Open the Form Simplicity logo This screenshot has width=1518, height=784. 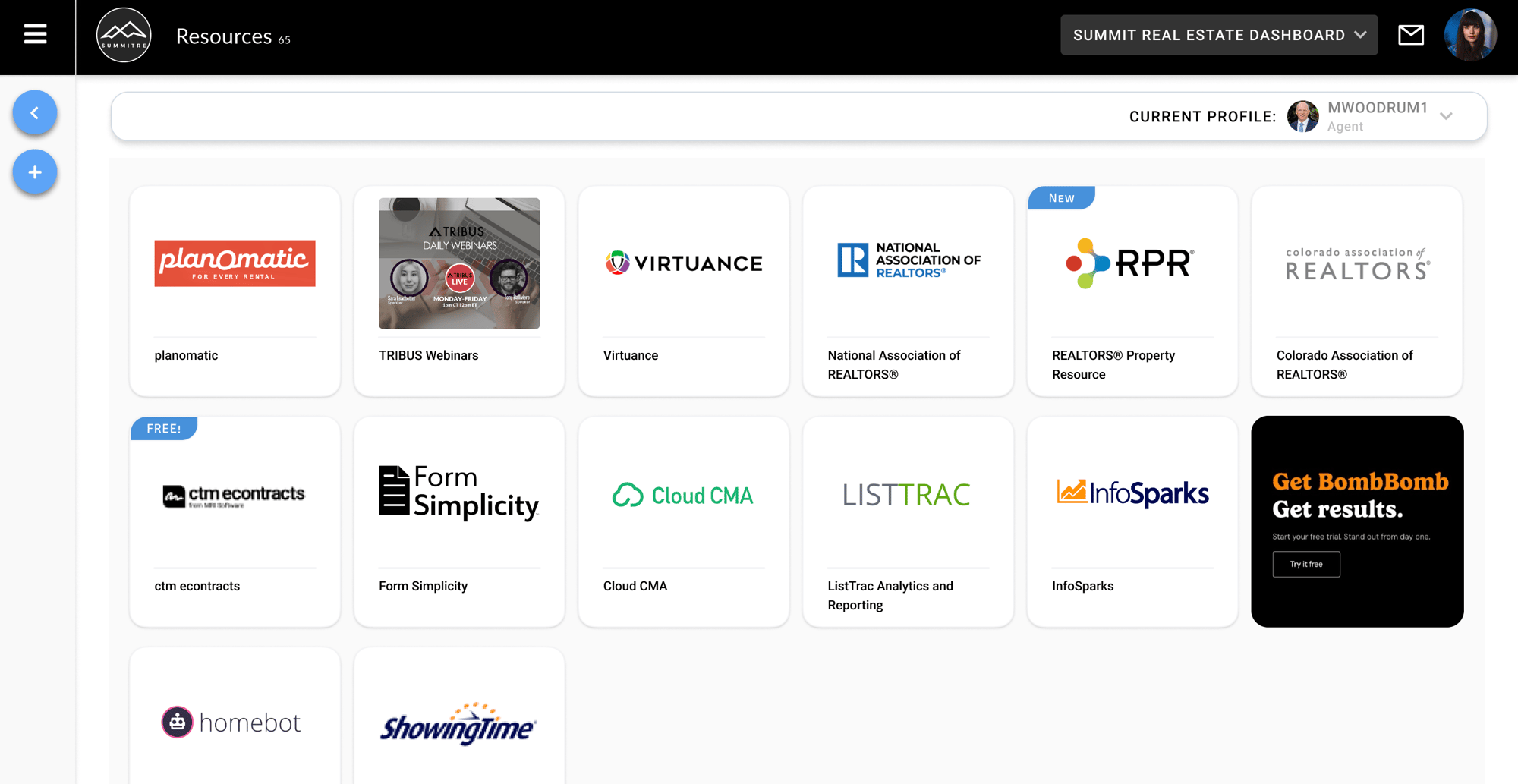tap(459, 493)
